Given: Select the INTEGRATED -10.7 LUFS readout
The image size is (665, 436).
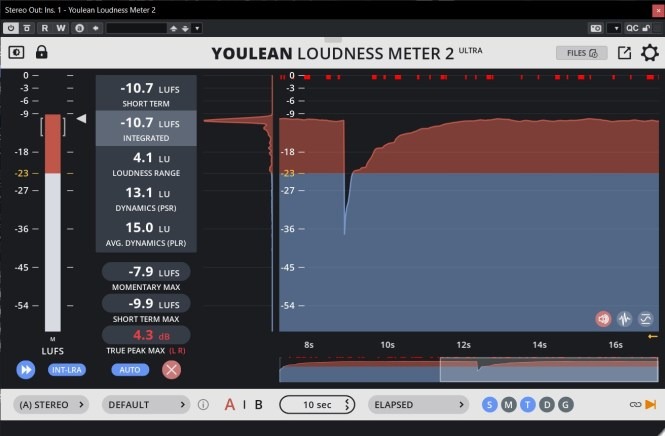Looking at the screenshot, I should point(146,128).
